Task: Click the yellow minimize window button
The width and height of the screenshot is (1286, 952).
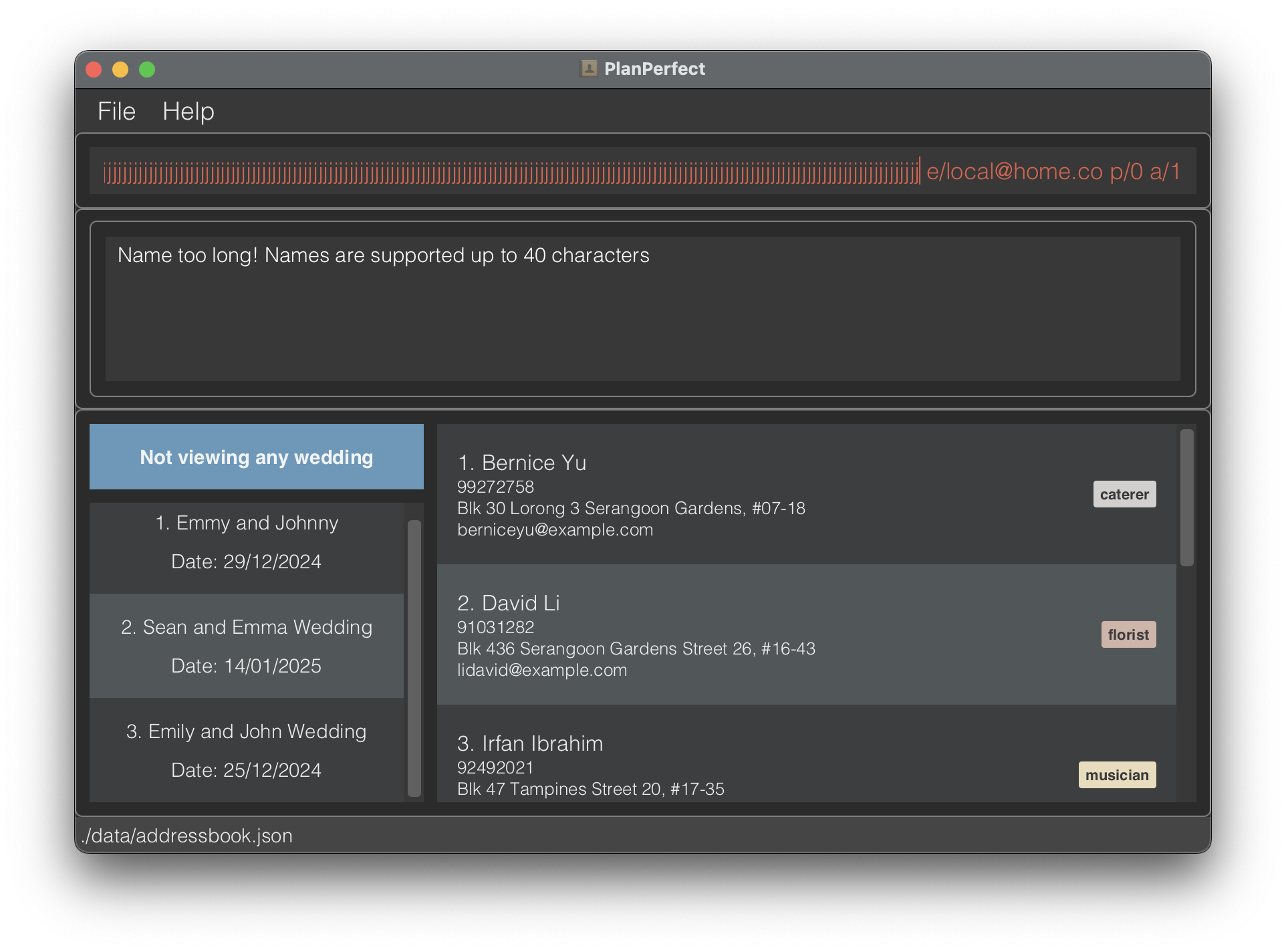Action: (x=120, y=70)
